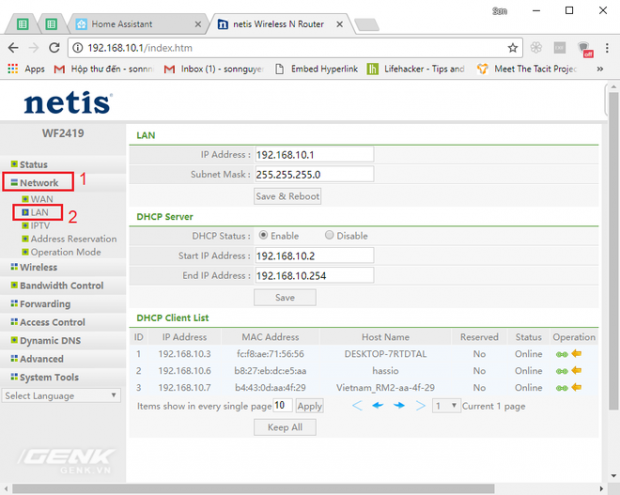Bookmark page with the star icon
The image size is (620, 495).
click(513, 47)
